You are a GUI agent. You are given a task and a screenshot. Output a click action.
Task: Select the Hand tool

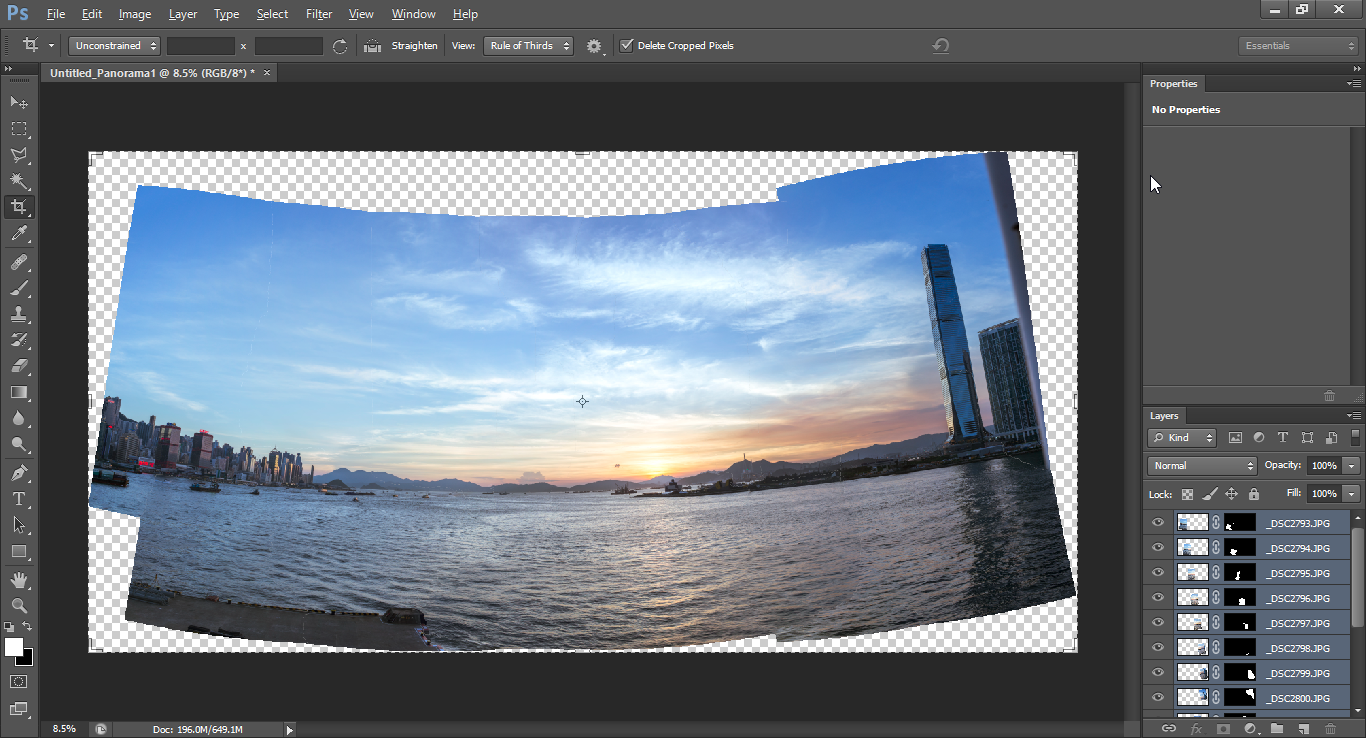pos(19,579)
